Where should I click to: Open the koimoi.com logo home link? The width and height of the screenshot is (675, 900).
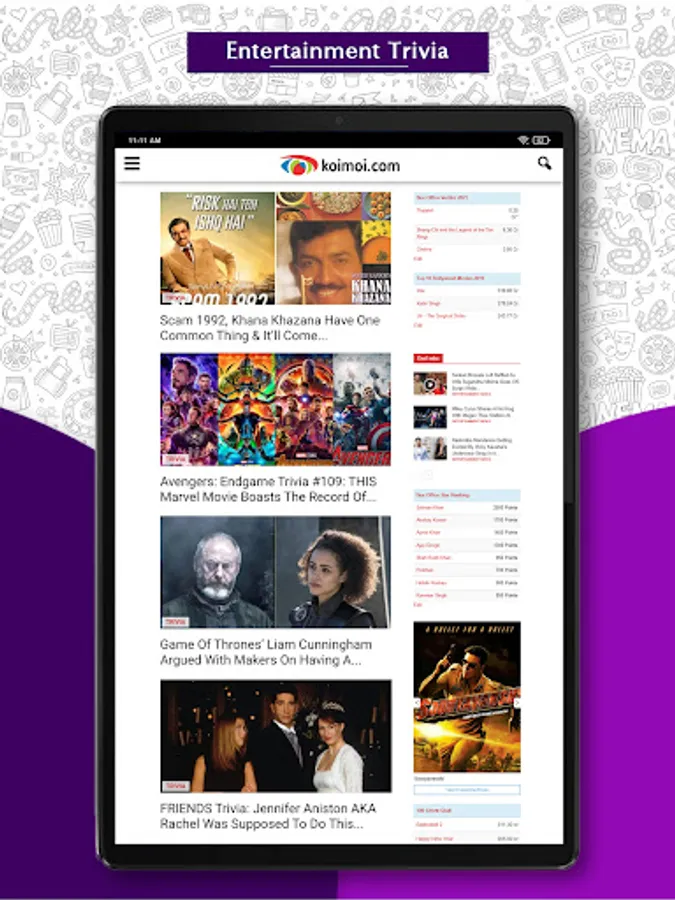[x=340, y=165]
